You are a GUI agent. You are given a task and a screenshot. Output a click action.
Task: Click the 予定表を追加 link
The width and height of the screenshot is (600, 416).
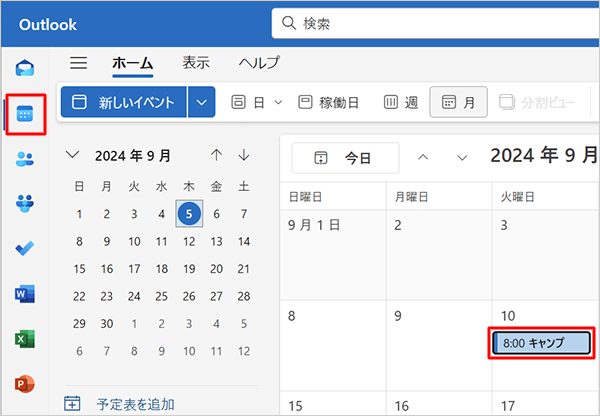135,404
